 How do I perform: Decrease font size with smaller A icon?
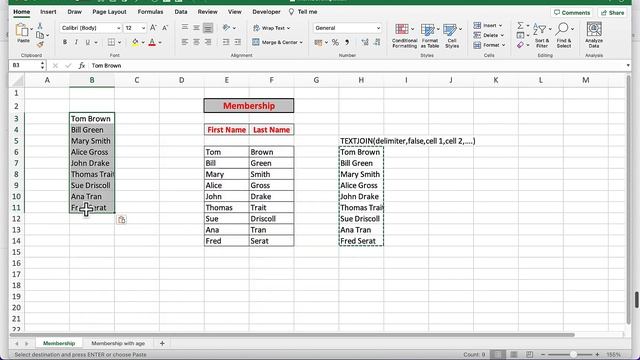click(x=165, y=28)
